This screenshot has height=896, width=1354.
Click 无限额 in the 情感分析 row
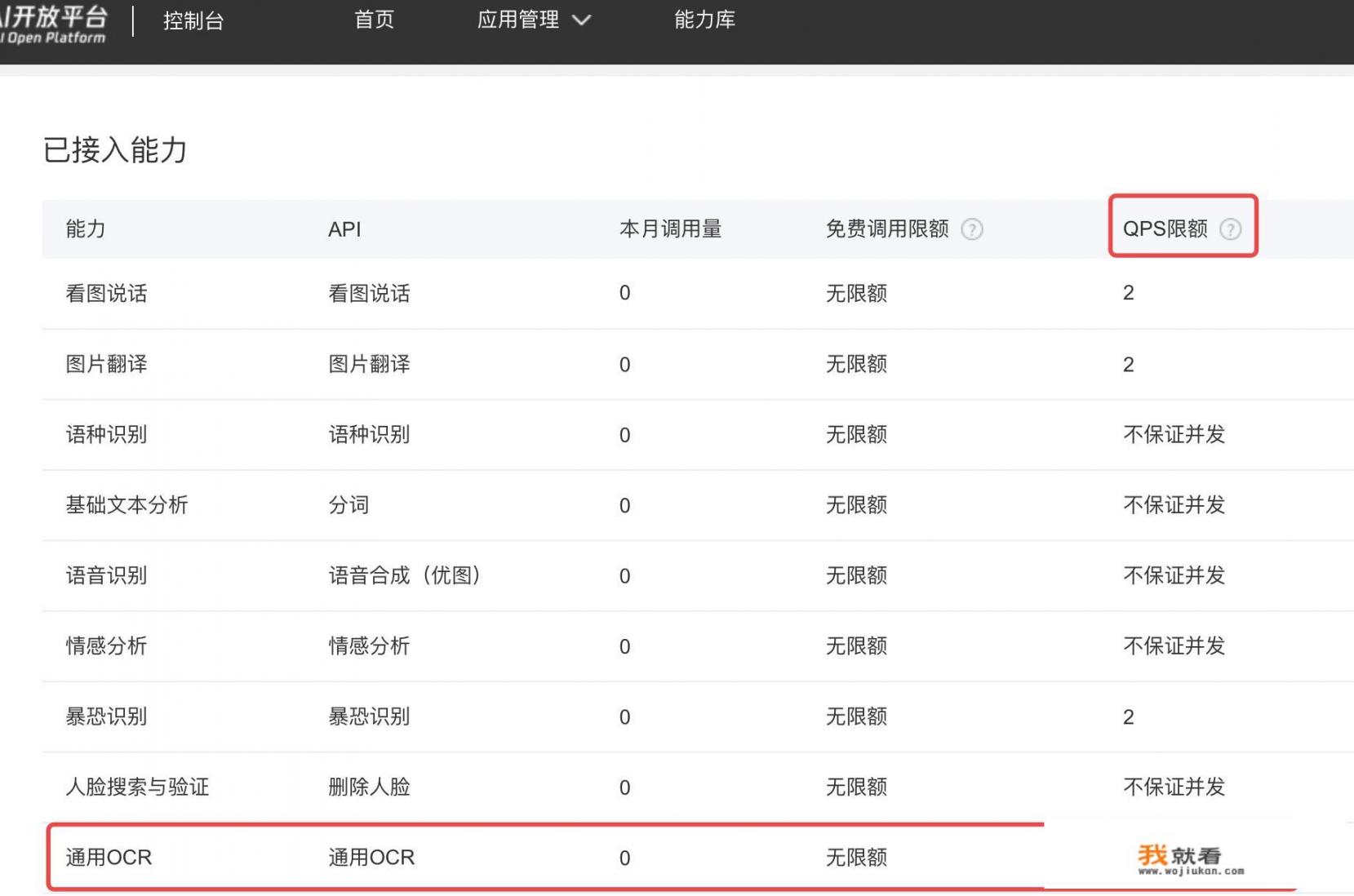856,646
